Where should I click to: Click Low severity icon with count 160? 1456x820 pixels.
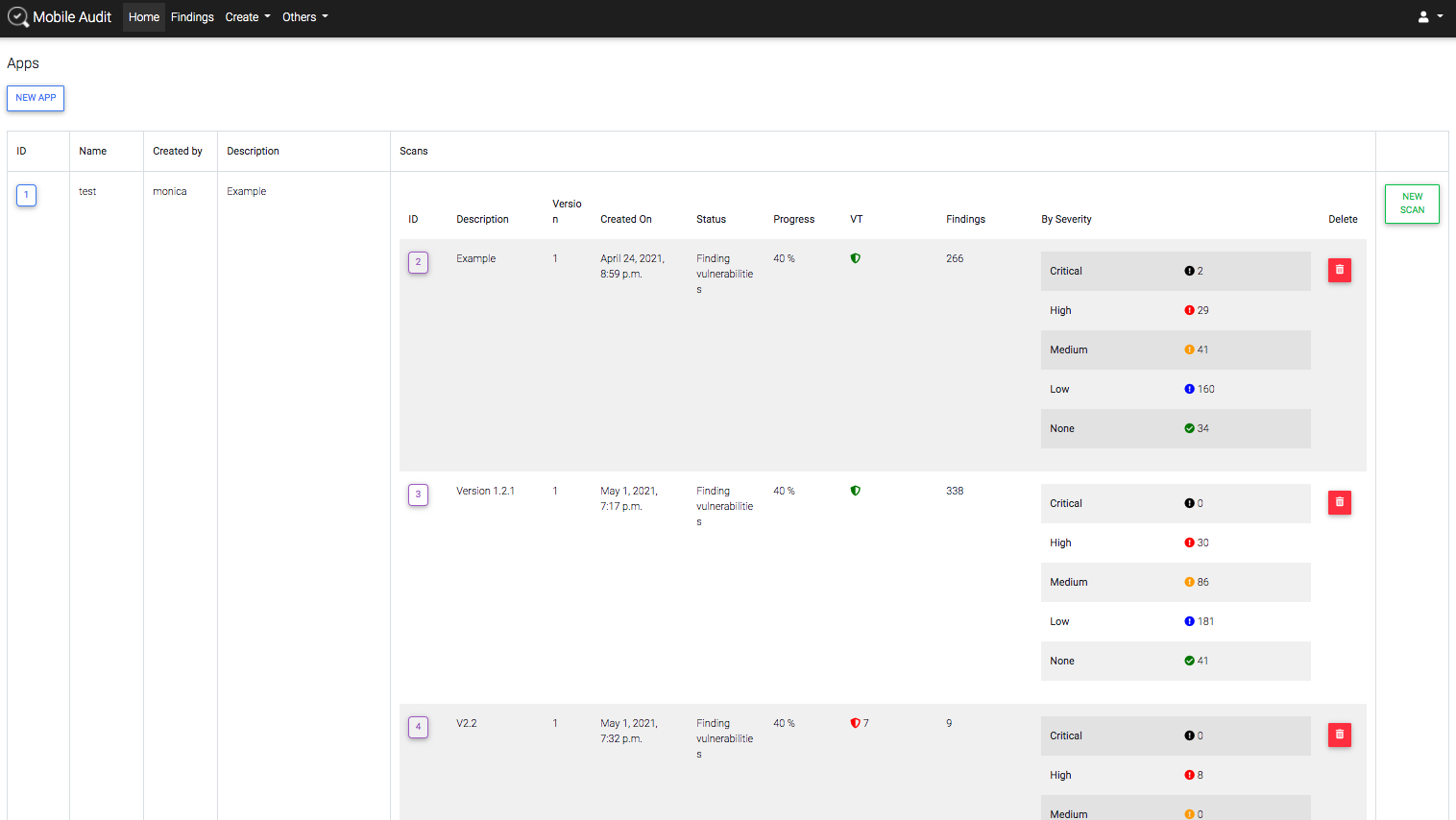click(1189, 389)
